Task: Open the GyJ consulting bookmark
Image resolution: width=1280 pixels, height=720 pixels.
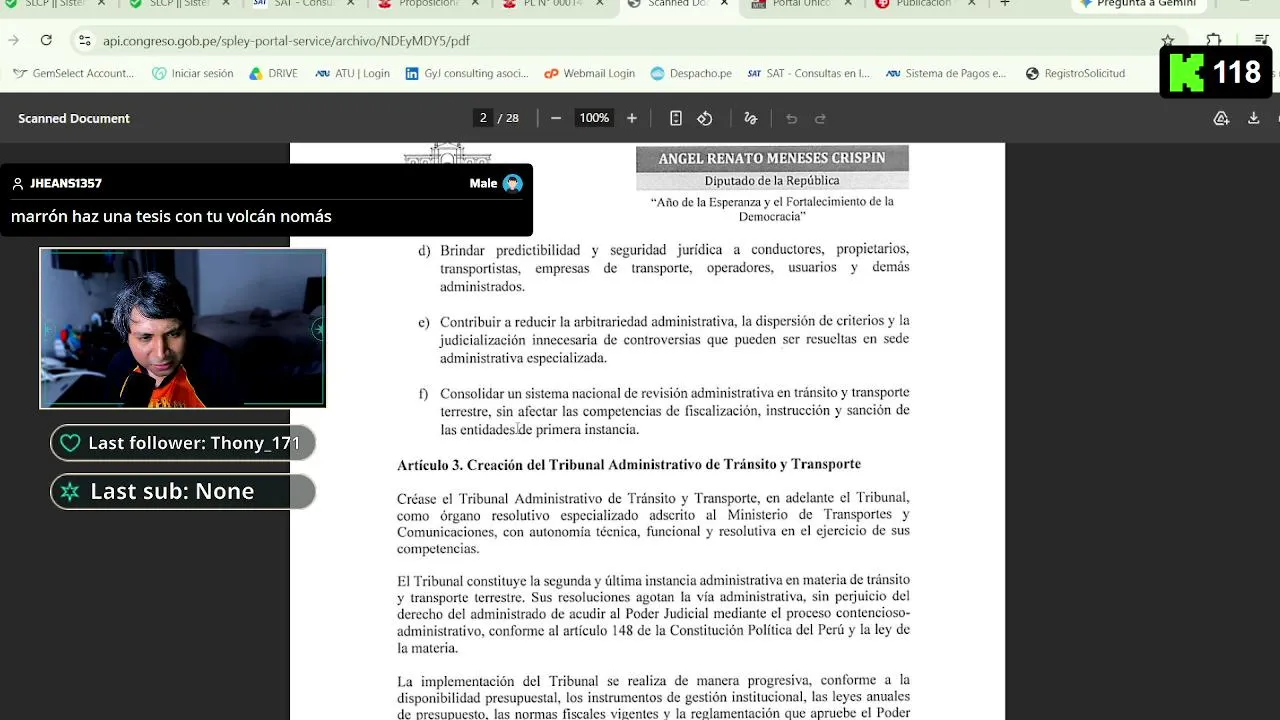Action: point(467,73)
